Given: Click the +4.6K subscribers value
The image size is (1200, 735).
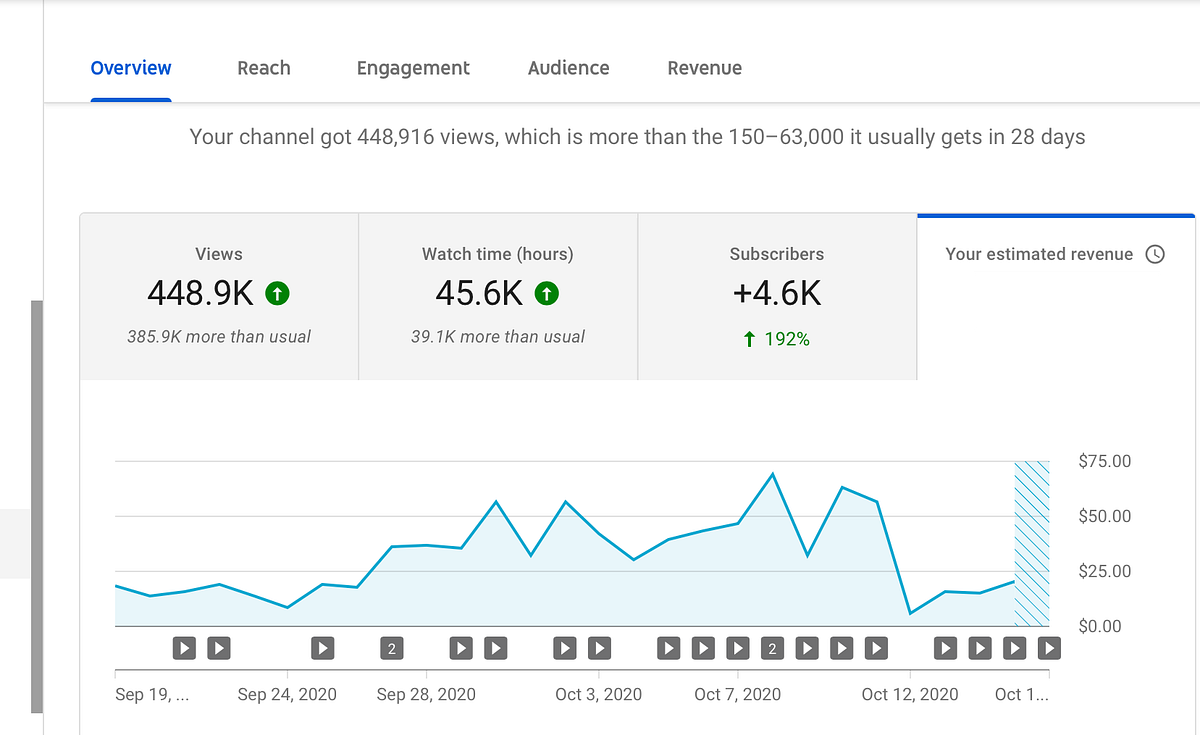Looking at the screenshot, I should 777,293.
